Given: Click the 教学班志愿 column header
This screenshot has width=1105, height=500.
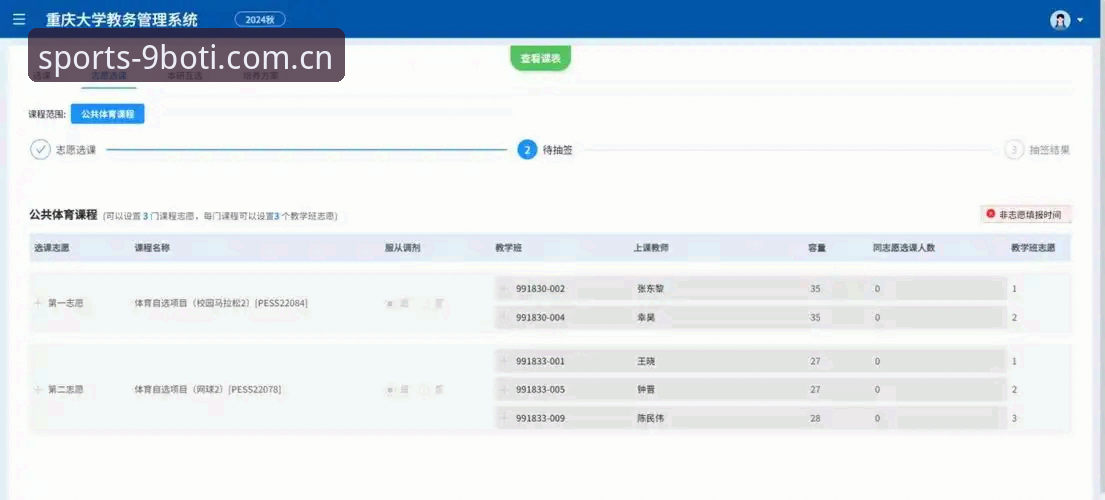Looking at the screenshot, I should pos(1033,248).
